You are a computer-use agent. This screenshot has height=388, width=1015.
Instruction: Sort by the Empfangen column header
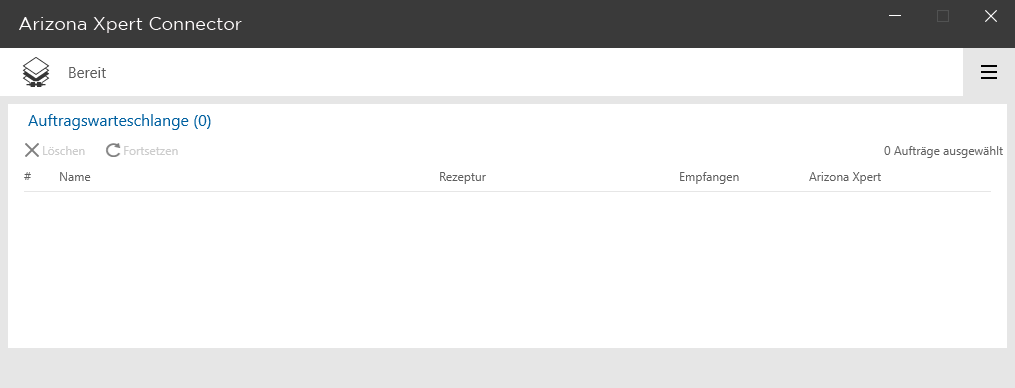click(709, 177)
